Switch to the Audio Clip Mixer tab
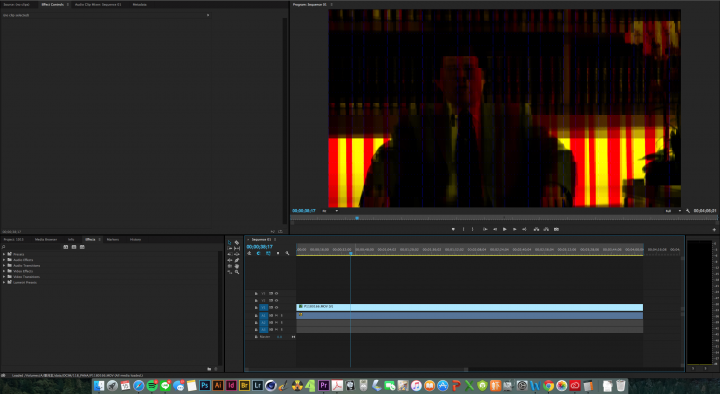This screenshot has height=394, width=720. coord(98,5)
